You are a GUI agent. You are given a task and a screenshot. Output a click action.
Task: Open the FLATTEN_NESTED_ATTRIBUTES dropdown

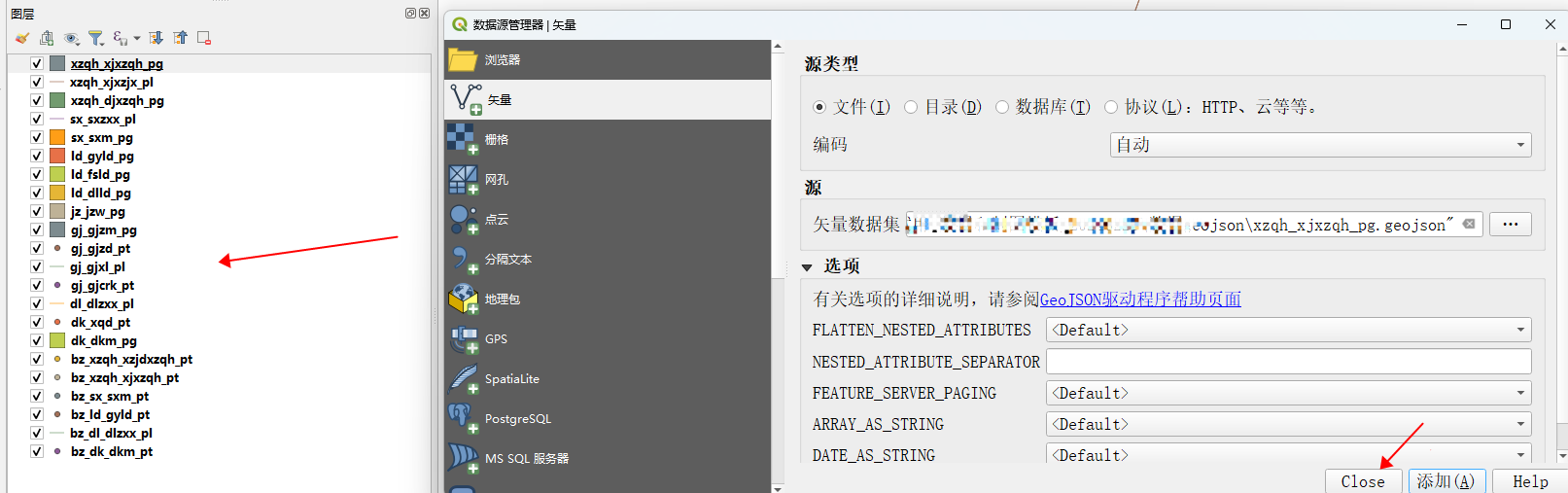point(1288,330)
